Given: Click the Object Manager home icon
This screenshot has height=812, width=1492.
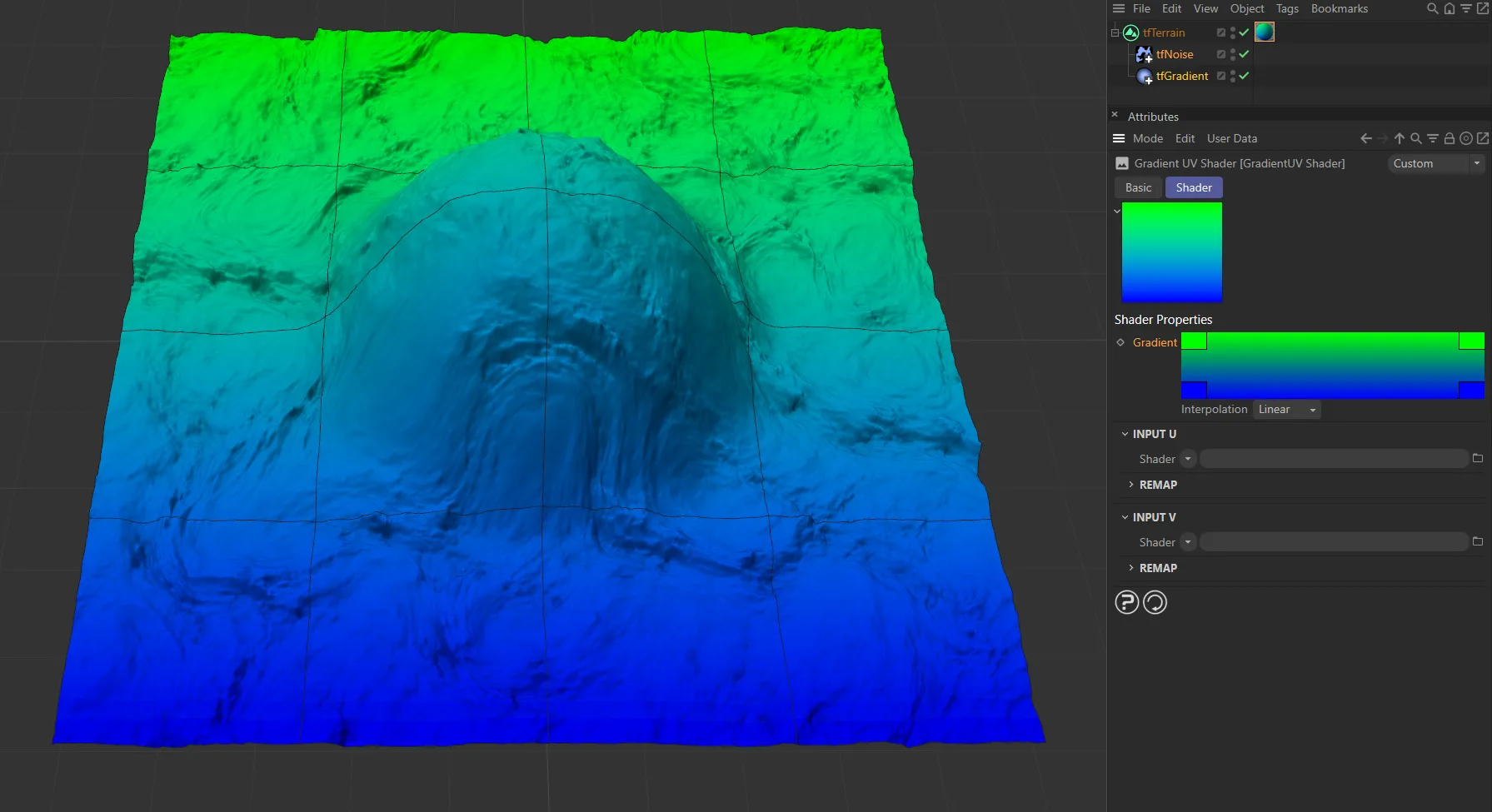Looking at the screenshot, I should point(1449,8).
